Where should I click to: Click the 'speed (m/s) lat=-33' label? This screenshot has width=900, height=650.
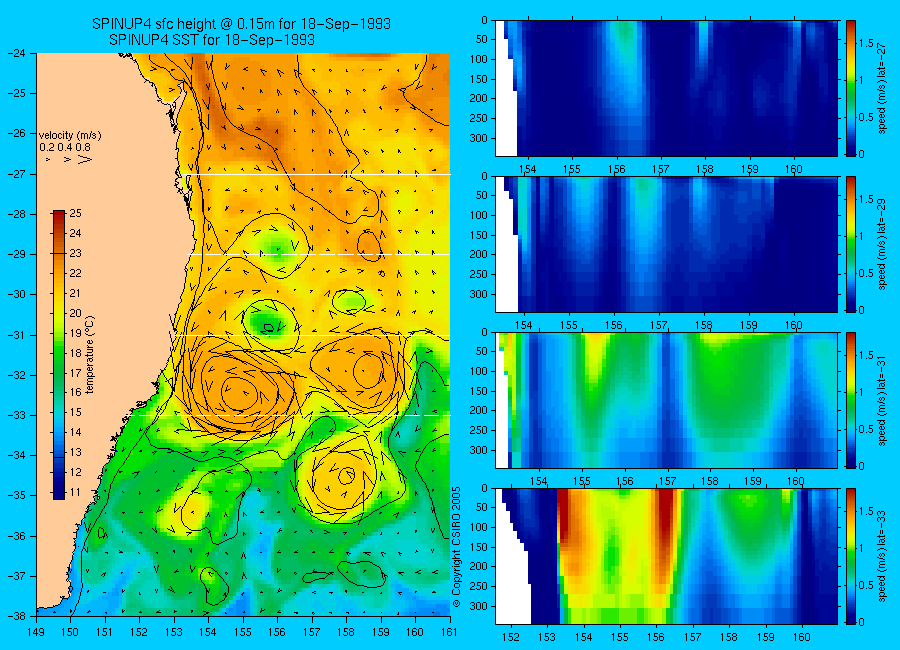click(883, 556)
